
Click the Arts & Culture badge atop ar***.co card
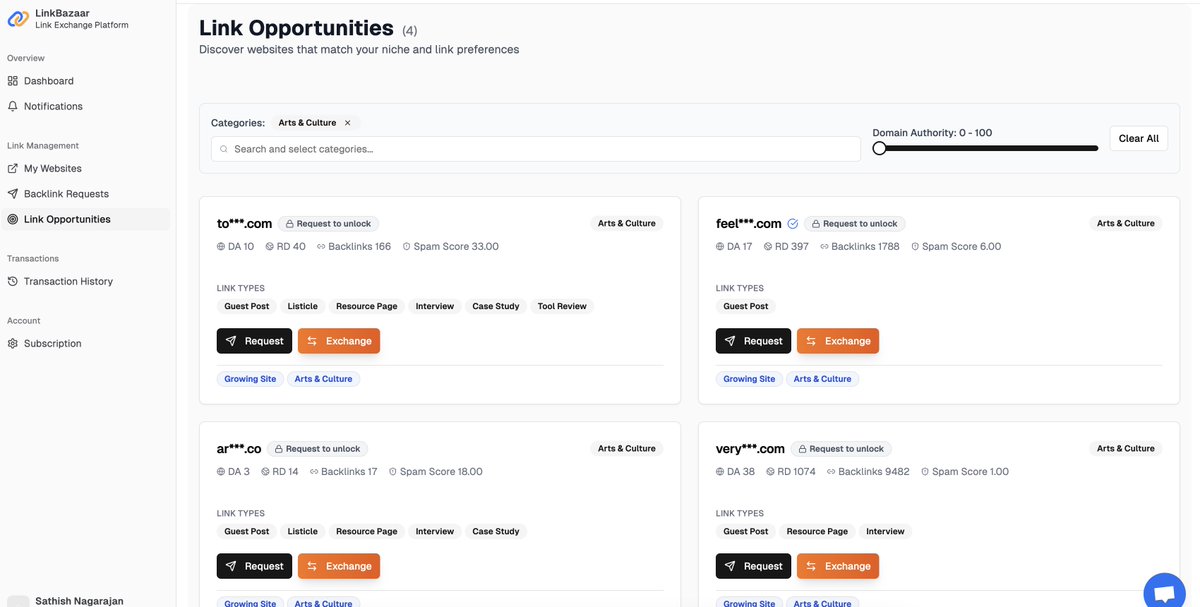tap(627, 449)
